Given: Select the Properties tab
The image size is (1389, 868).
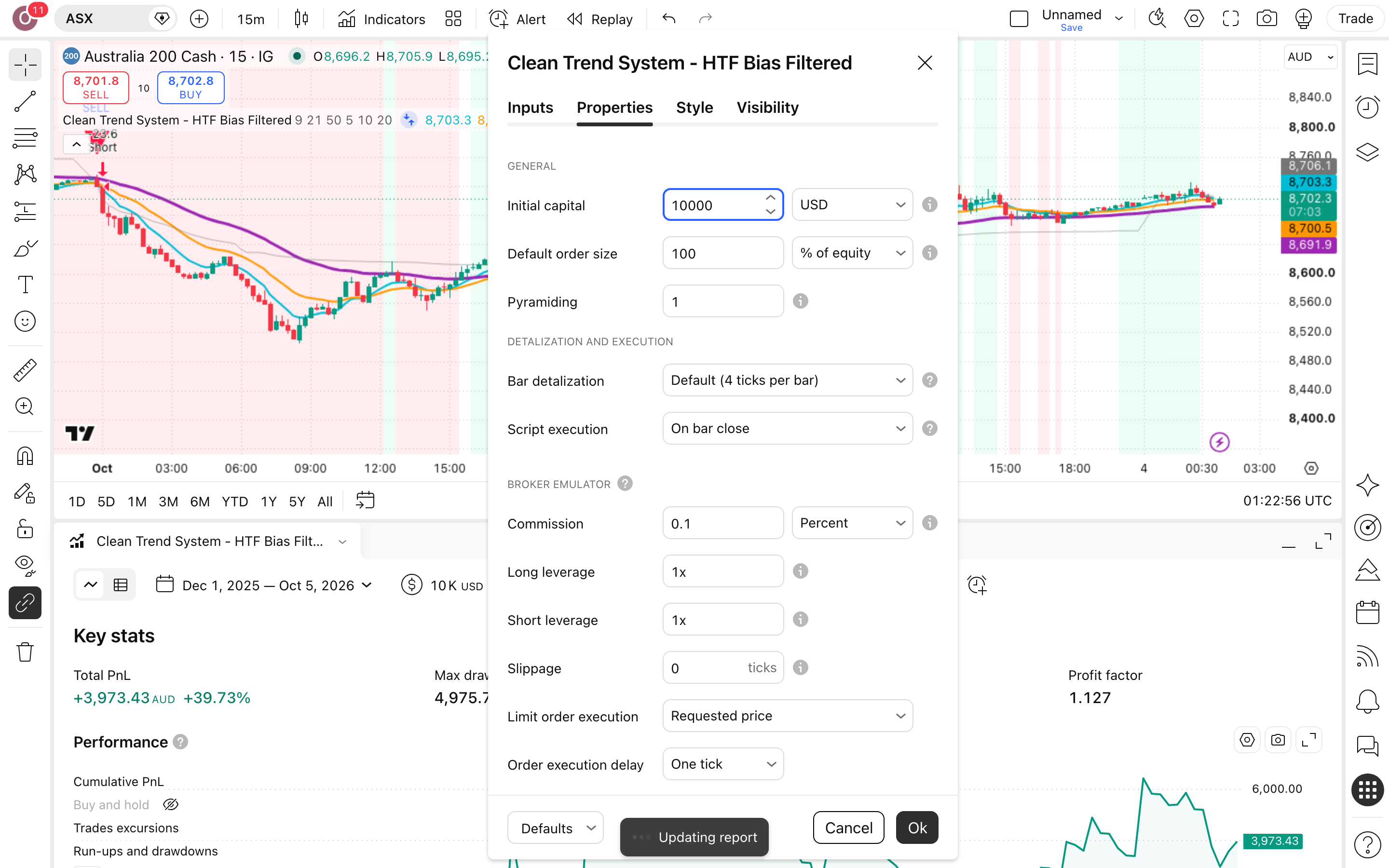Looking at the screenshot, I should [x=614, y=108].
